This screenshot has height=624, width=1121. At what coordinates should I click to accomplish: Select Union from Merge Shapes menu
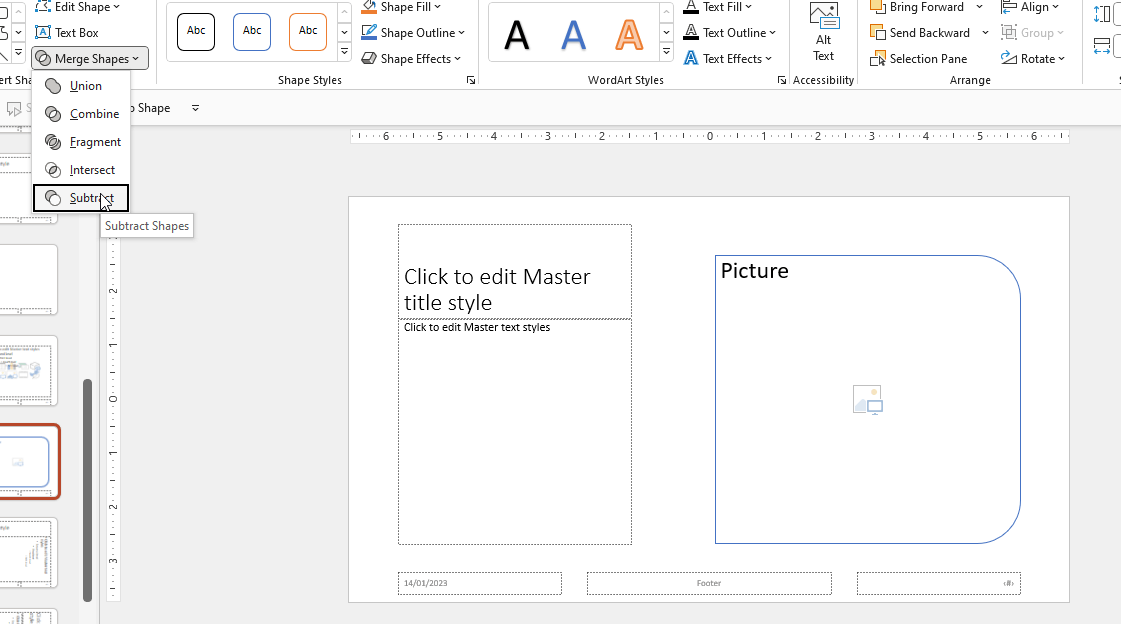tap(84, 86)
